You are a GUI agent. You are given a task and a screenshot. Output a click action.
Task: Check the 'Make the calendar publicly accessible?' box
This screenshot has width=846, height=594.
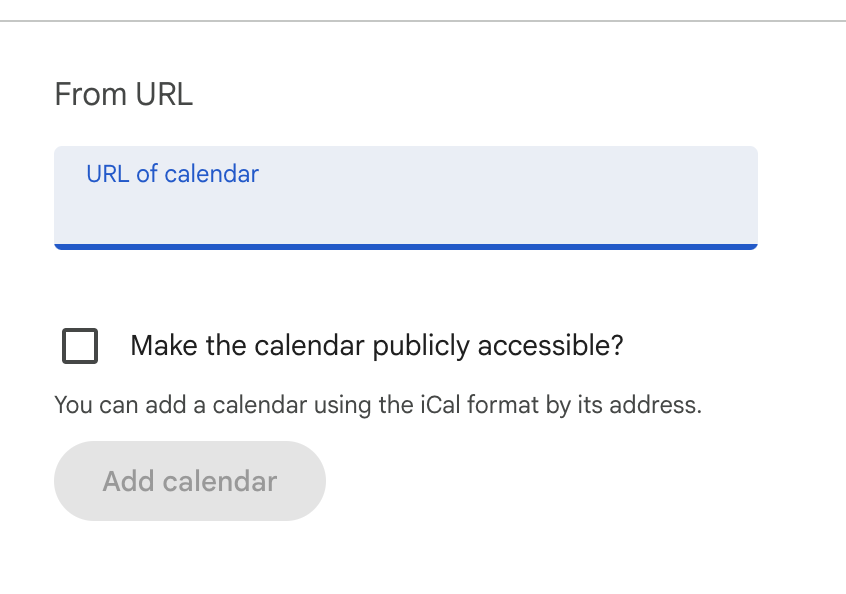coord(78,346)
